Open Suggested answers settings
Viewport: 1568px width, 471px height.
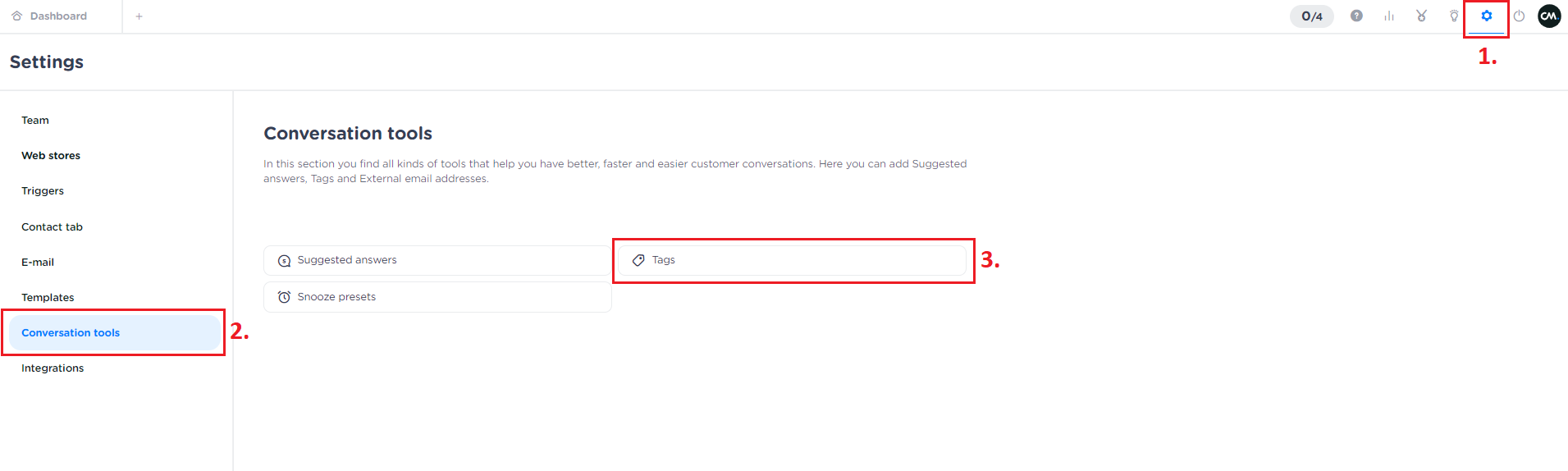(x=437, y=260)
